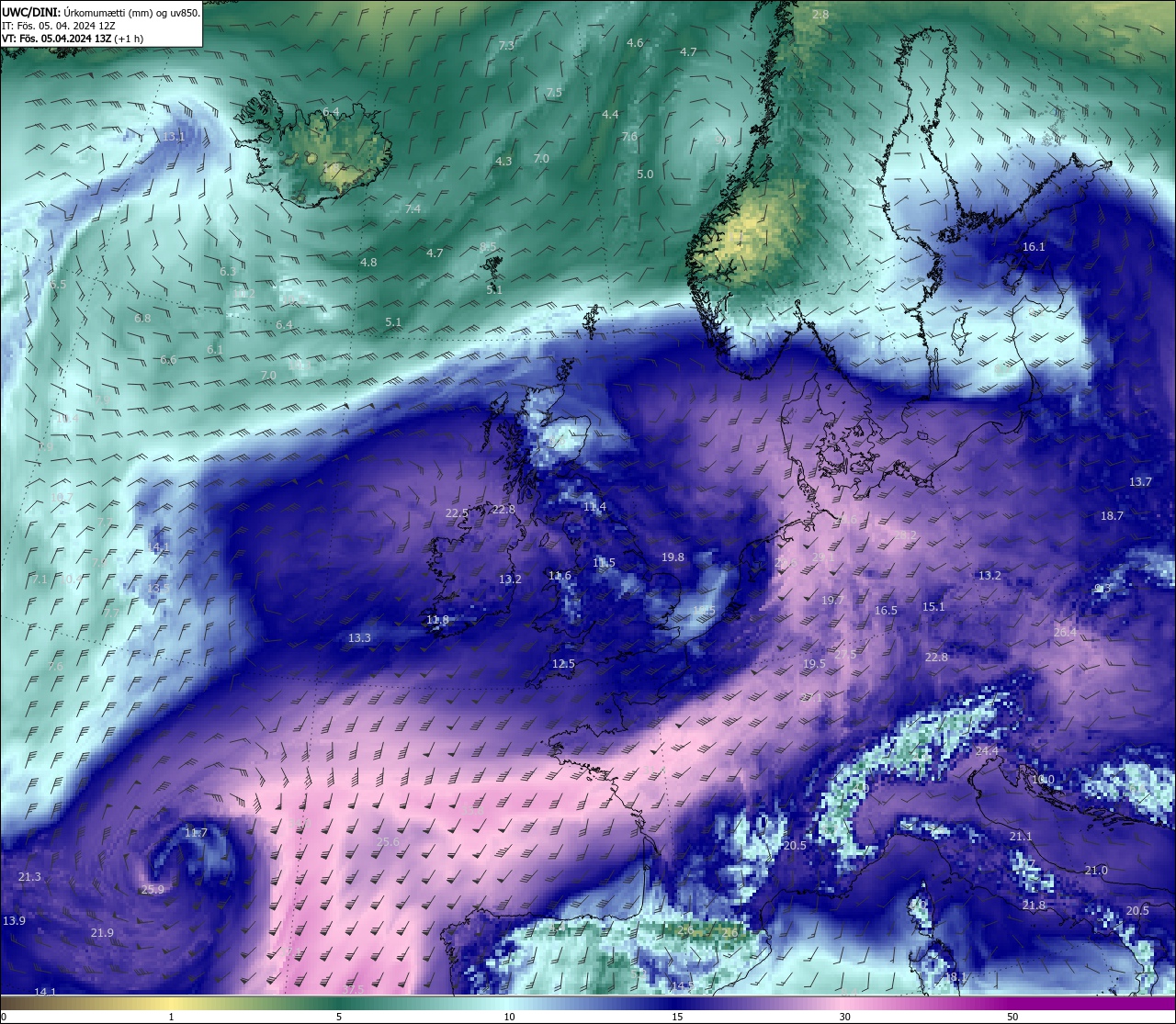Click the value 7.3 north of Iceland
Viewport: 1176px width, 1024px height.
[506, 46]
